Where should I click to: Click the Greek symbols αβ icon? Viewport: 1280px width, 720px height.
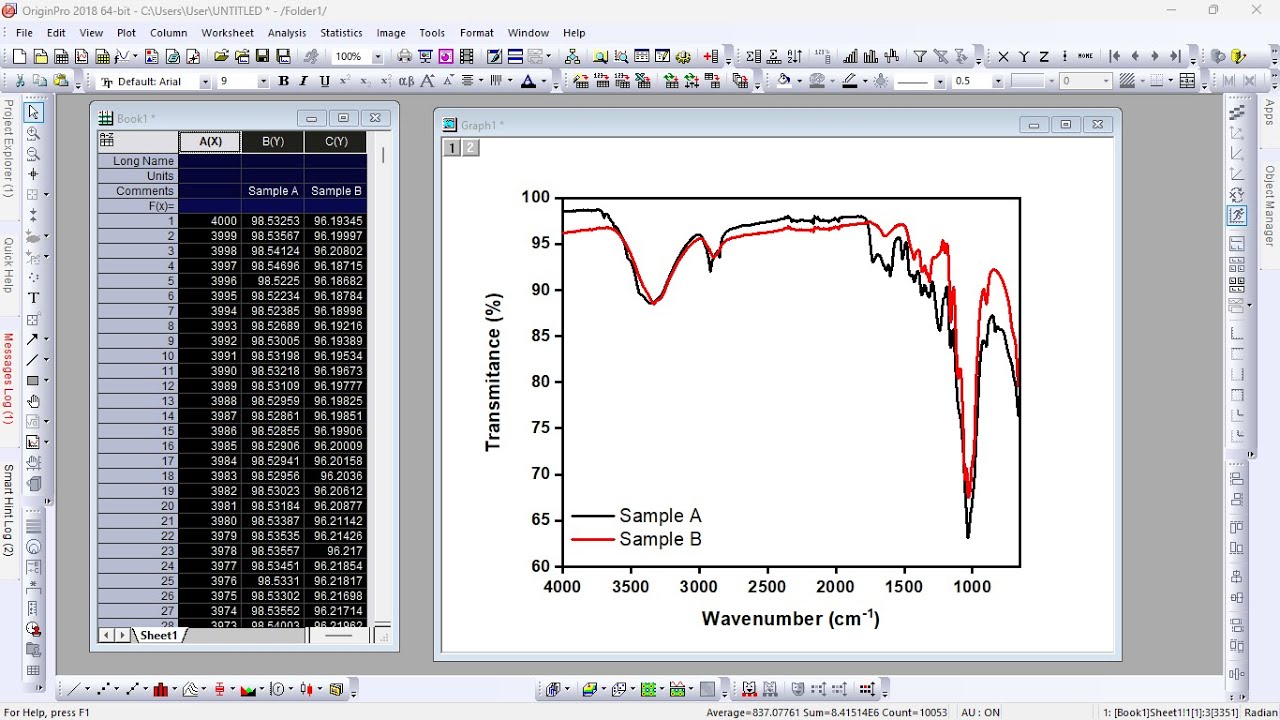406,81
